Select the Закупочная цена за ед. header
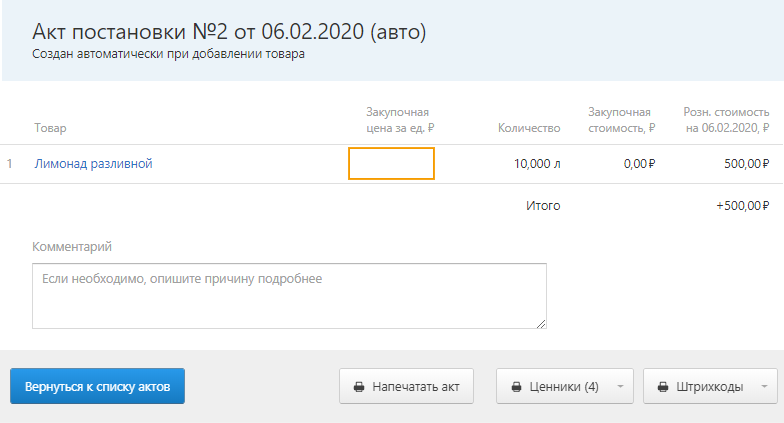This screenshot has height=423, width=784. click(x=400, y=120)
